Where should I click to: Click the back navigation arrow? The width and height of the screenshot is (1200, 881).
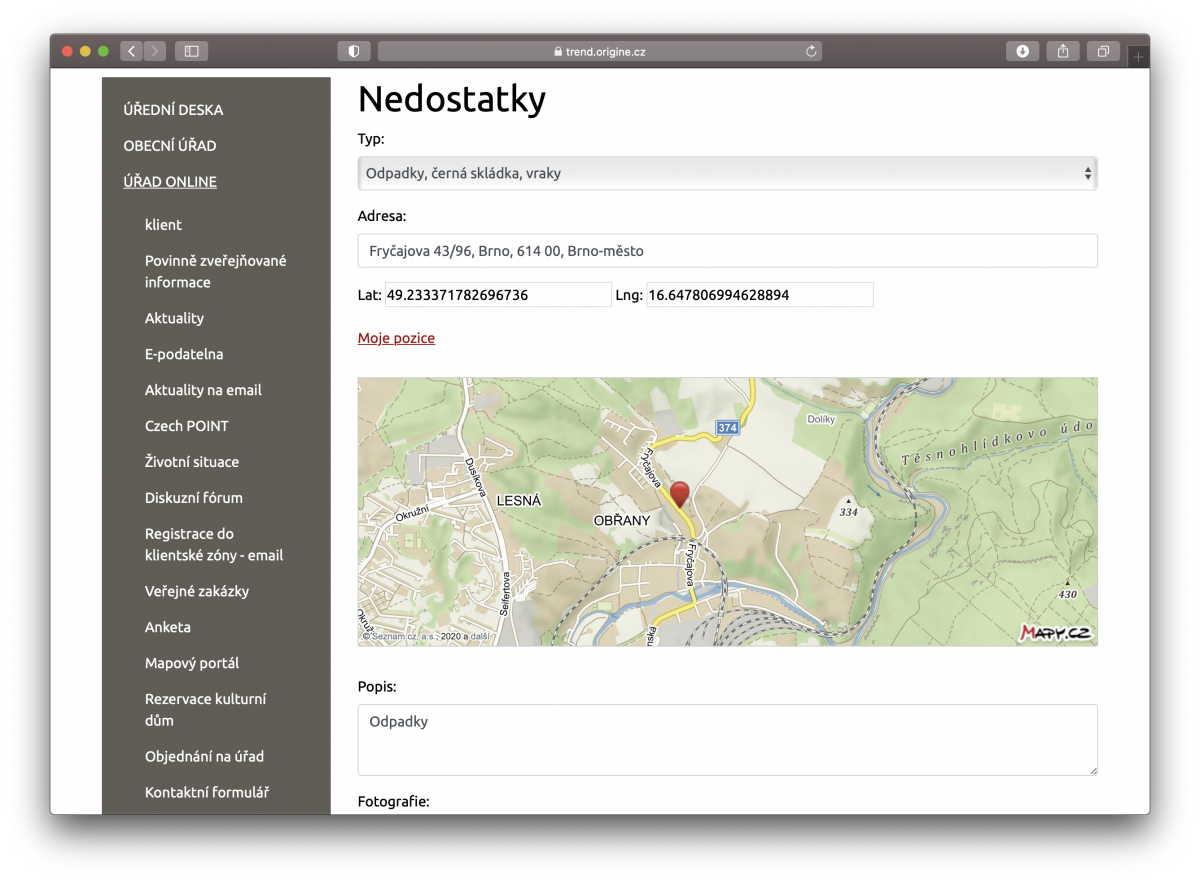pyautogui.click(x=130, y=50)
